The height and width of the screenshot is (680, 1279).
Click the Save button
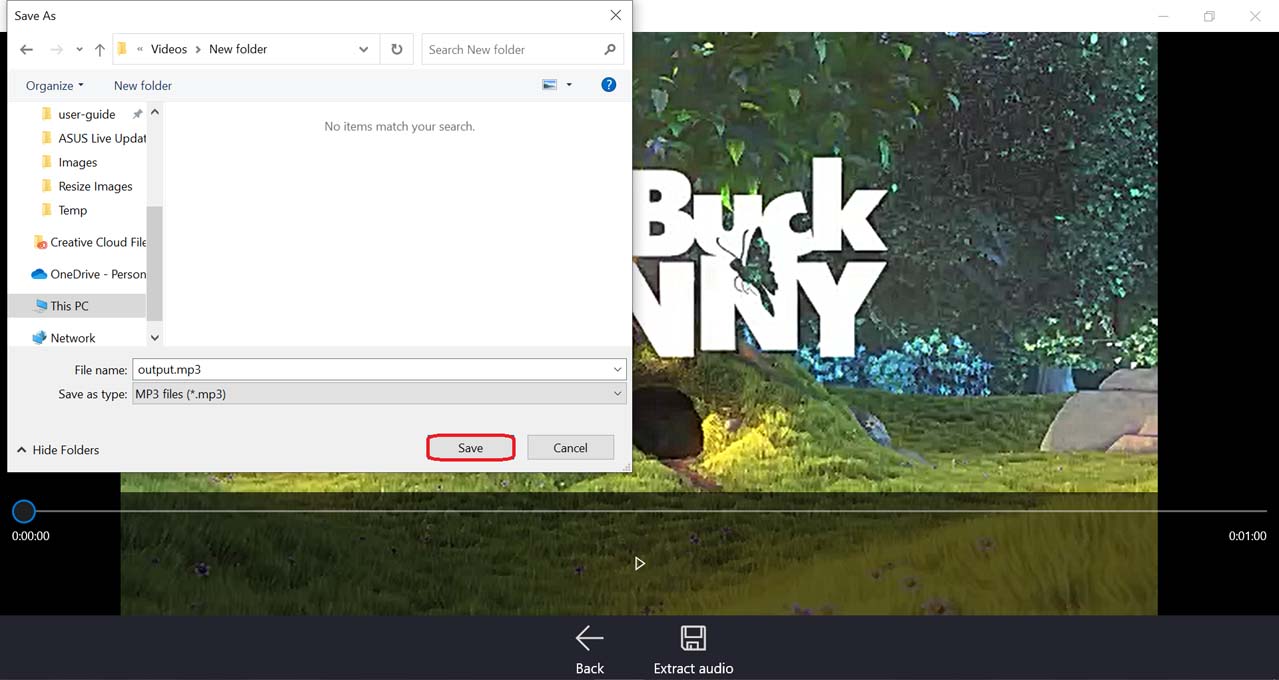470,448
